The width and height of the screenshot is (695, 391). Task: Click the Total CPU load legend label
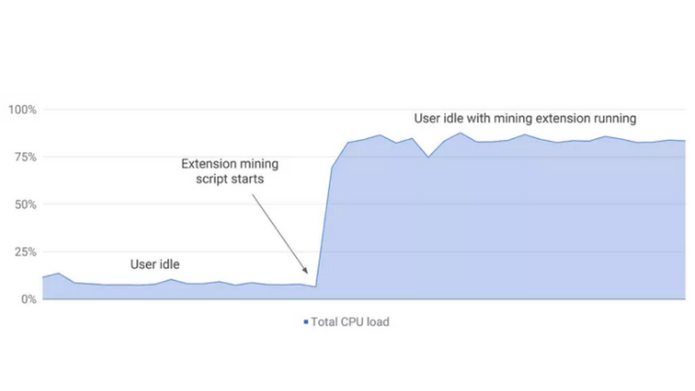coord(350,322)
